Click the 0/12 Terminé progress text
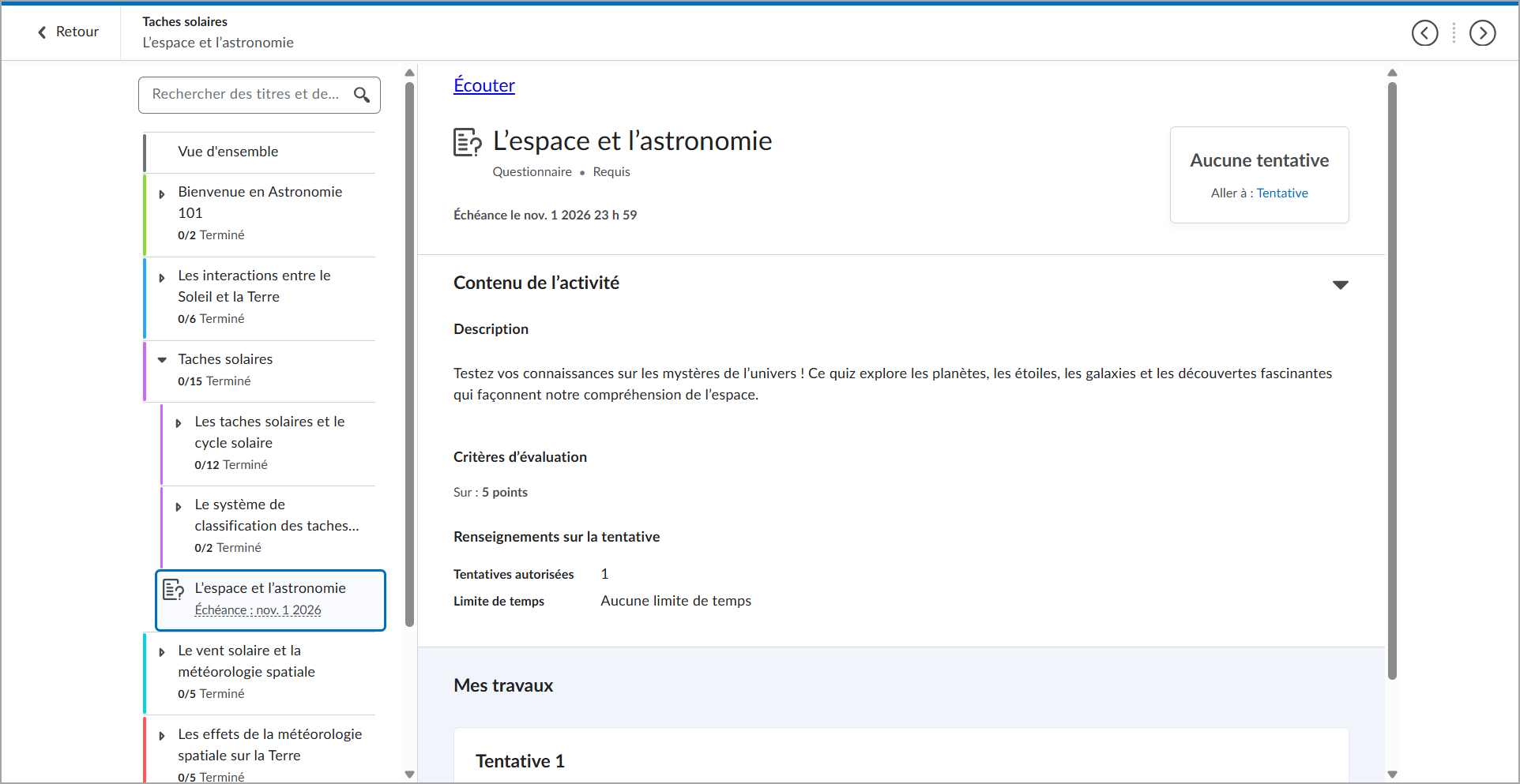The width and height of the screenshot is (1520, 784). point(231,465)
